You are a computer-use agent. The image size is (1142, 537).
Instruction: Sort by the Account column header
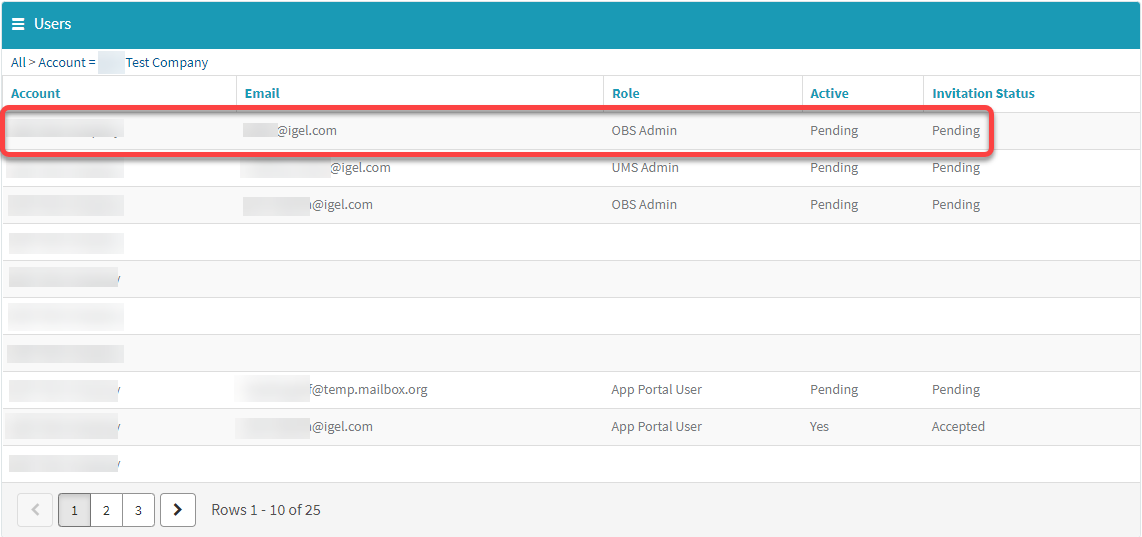(x=36, y=93)
